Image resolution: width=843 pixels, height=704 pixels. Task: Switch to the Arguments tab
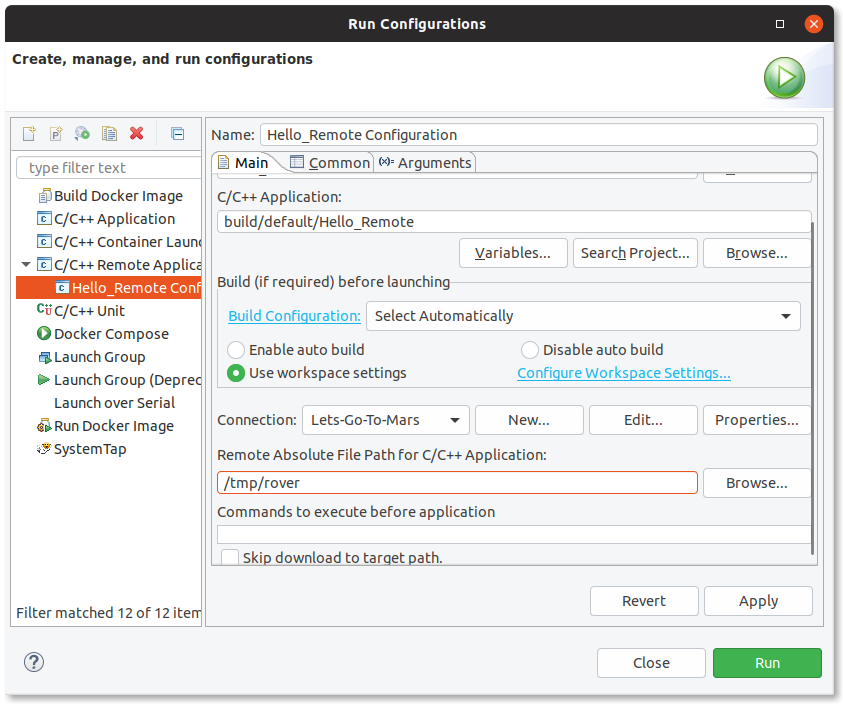[424, 163]
